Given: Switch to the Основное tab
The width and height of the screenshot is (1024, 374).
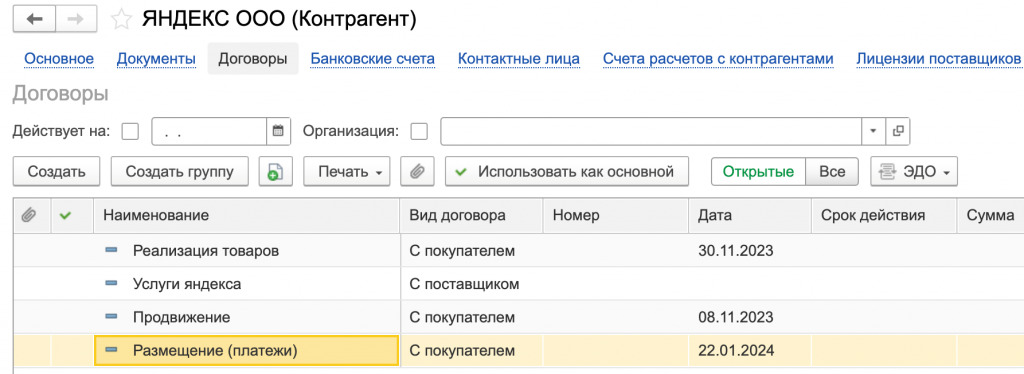Looking at the screenshot, I should [x=59, y=59].
